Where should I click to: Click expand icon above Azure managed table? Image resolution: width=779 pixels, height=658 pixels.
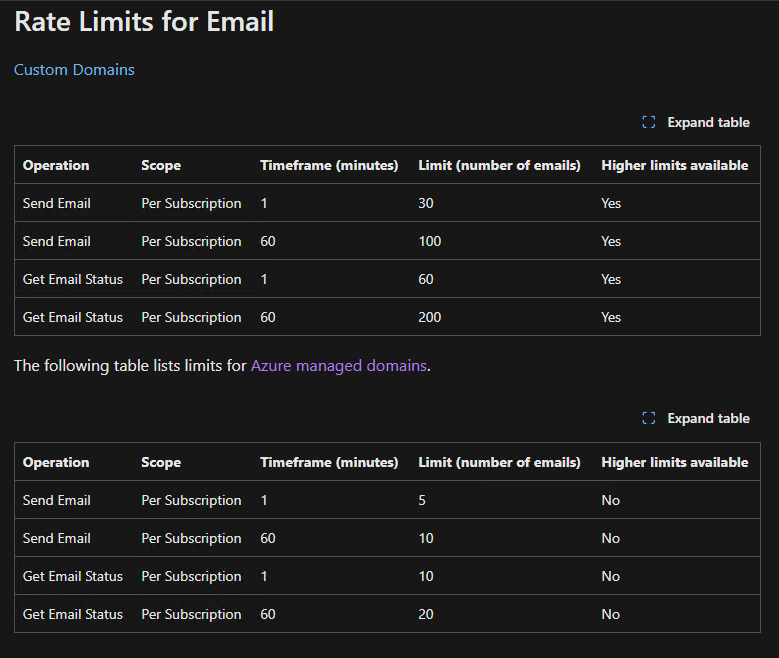pos(648,418)
